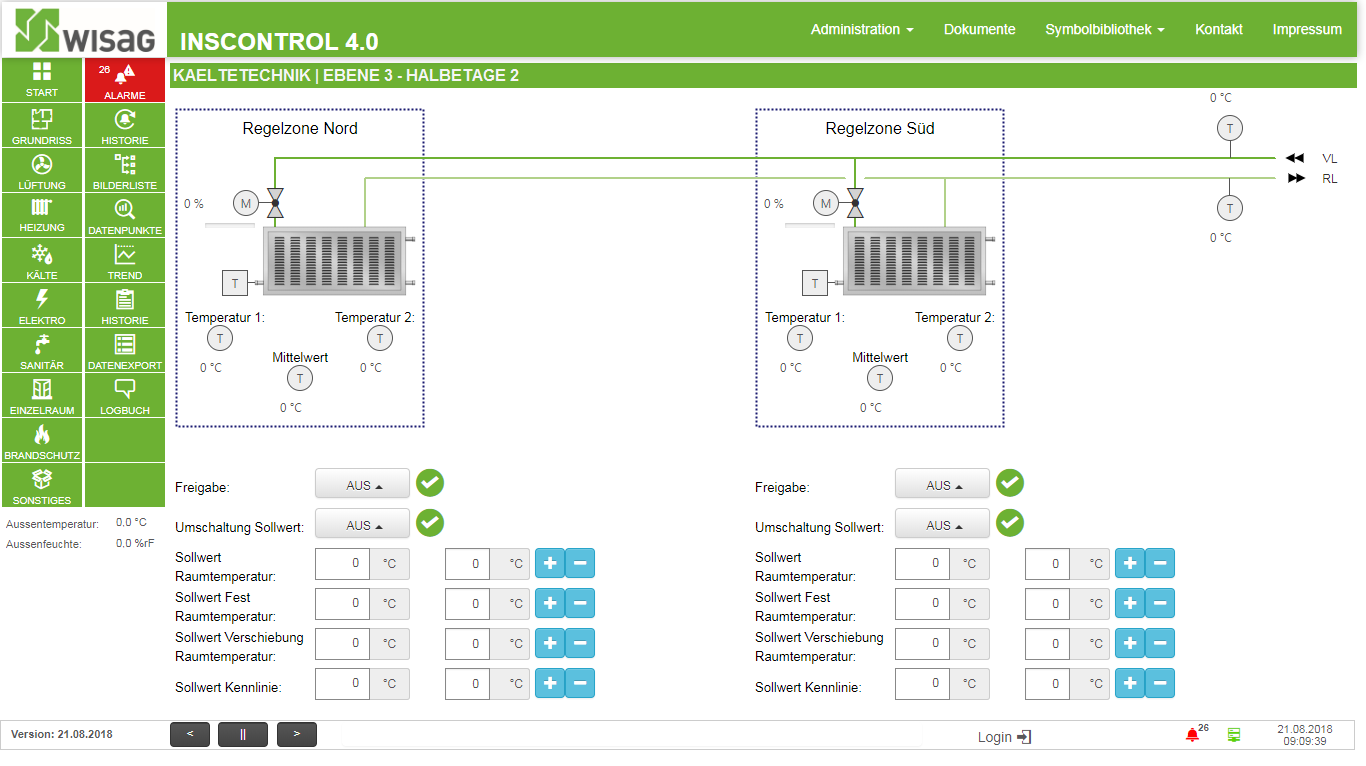Click the VL supply temperature sensor T
Screen dimensions: 1366x766
pos(1229,128)
